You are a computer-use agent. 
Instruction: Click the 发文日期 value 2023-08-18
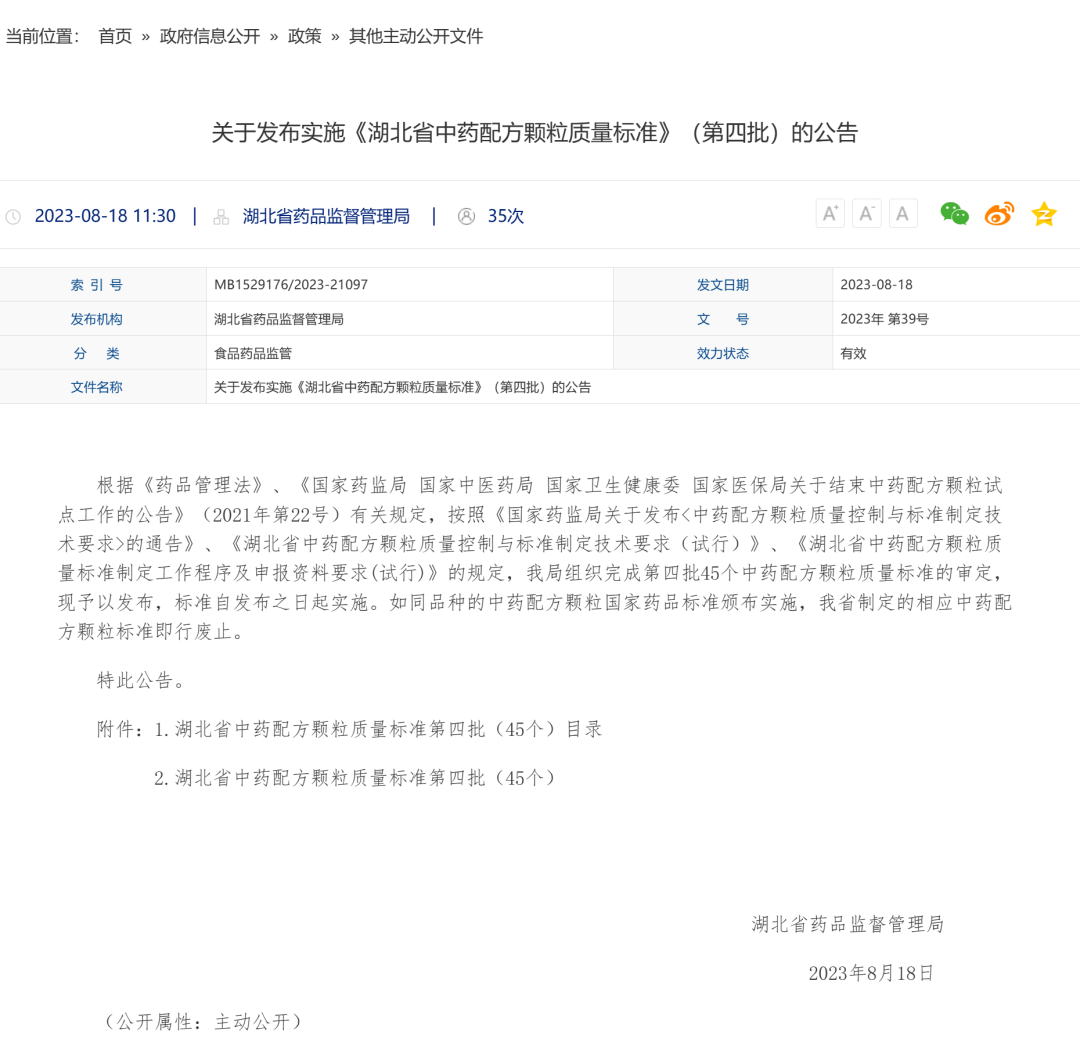point(876,284)
